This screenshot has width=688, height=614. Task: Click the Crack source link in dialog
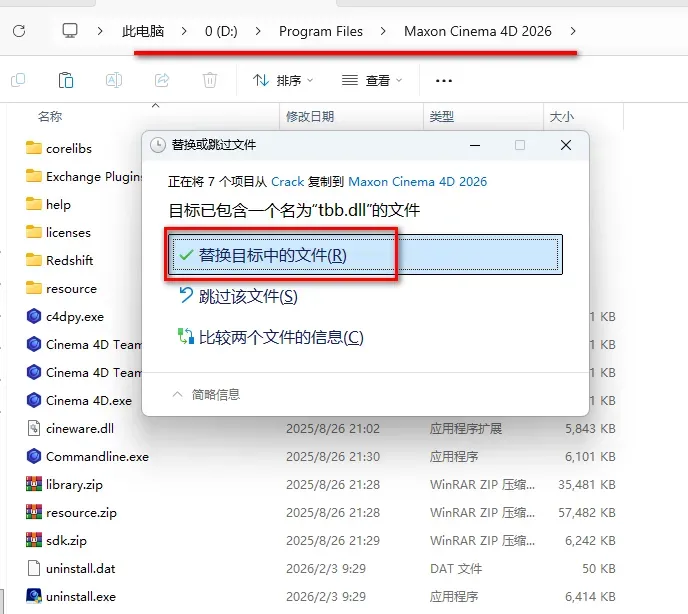[x=287, y=182]
